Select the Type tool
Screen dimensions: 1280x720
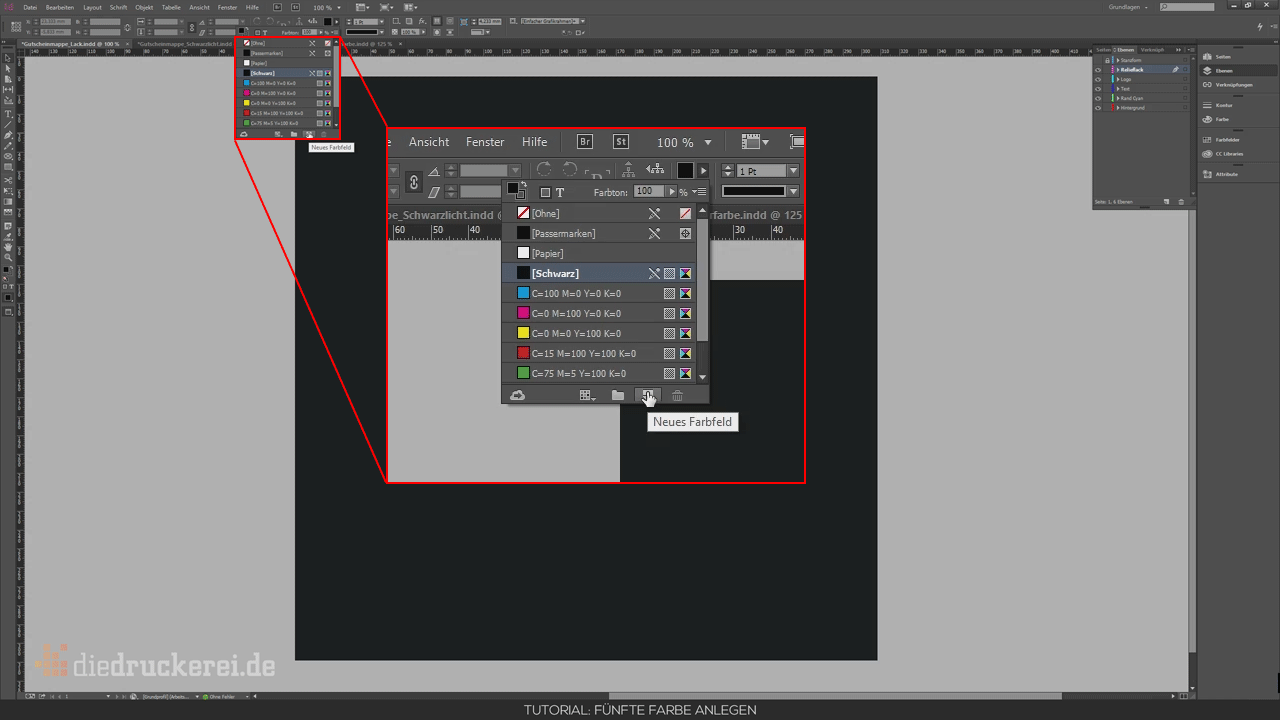pos(8,113)
